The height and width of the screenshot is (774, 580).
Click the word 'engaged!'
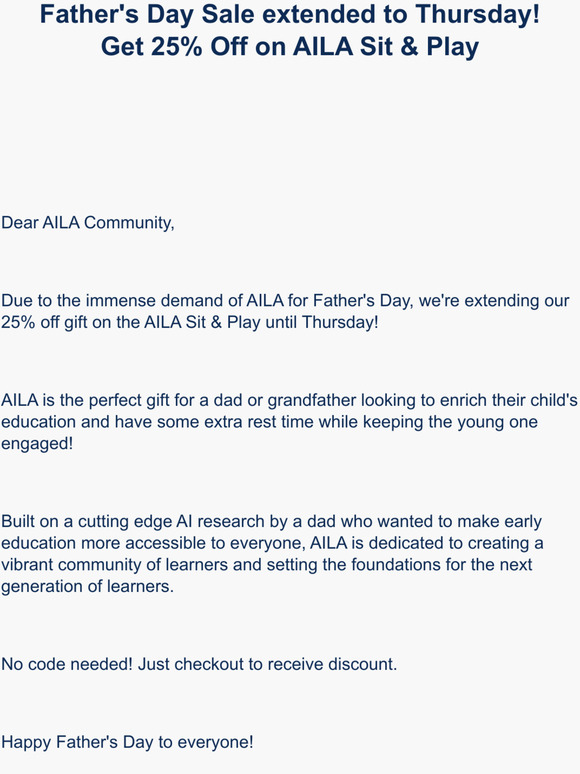pos(37,444)
